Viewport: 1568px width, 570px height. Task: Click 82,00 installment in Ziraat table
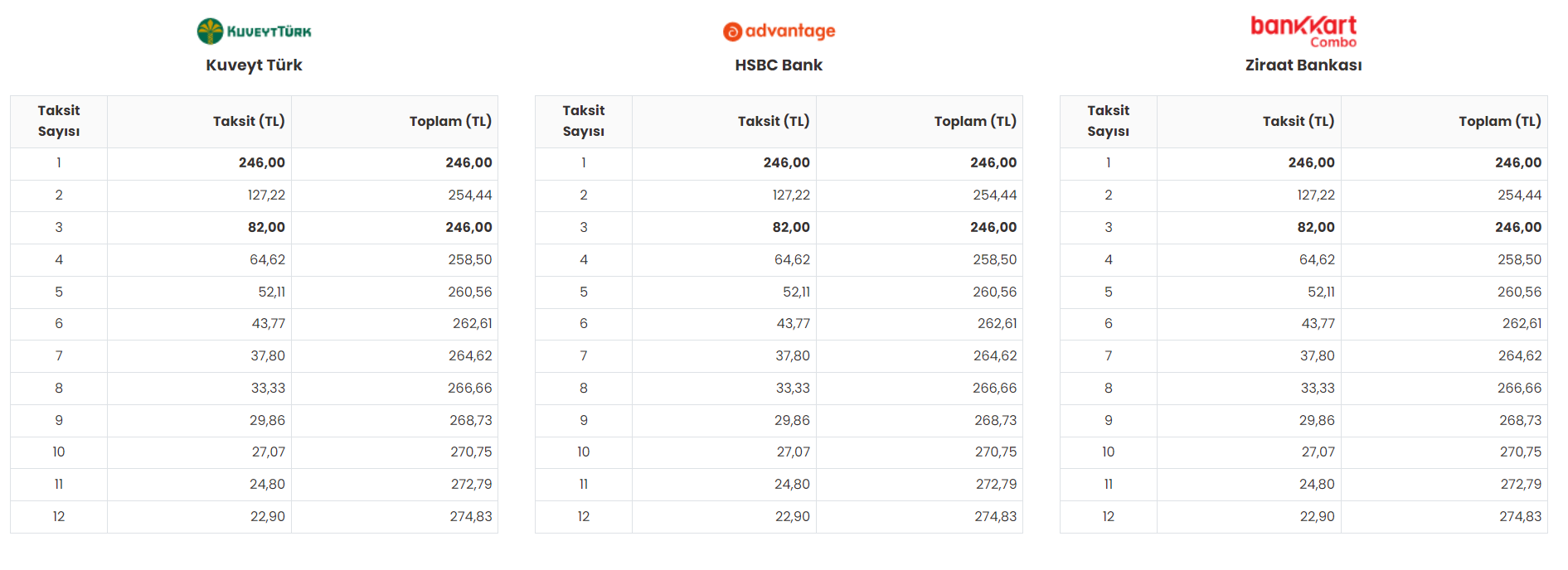tap(1316, 227)
